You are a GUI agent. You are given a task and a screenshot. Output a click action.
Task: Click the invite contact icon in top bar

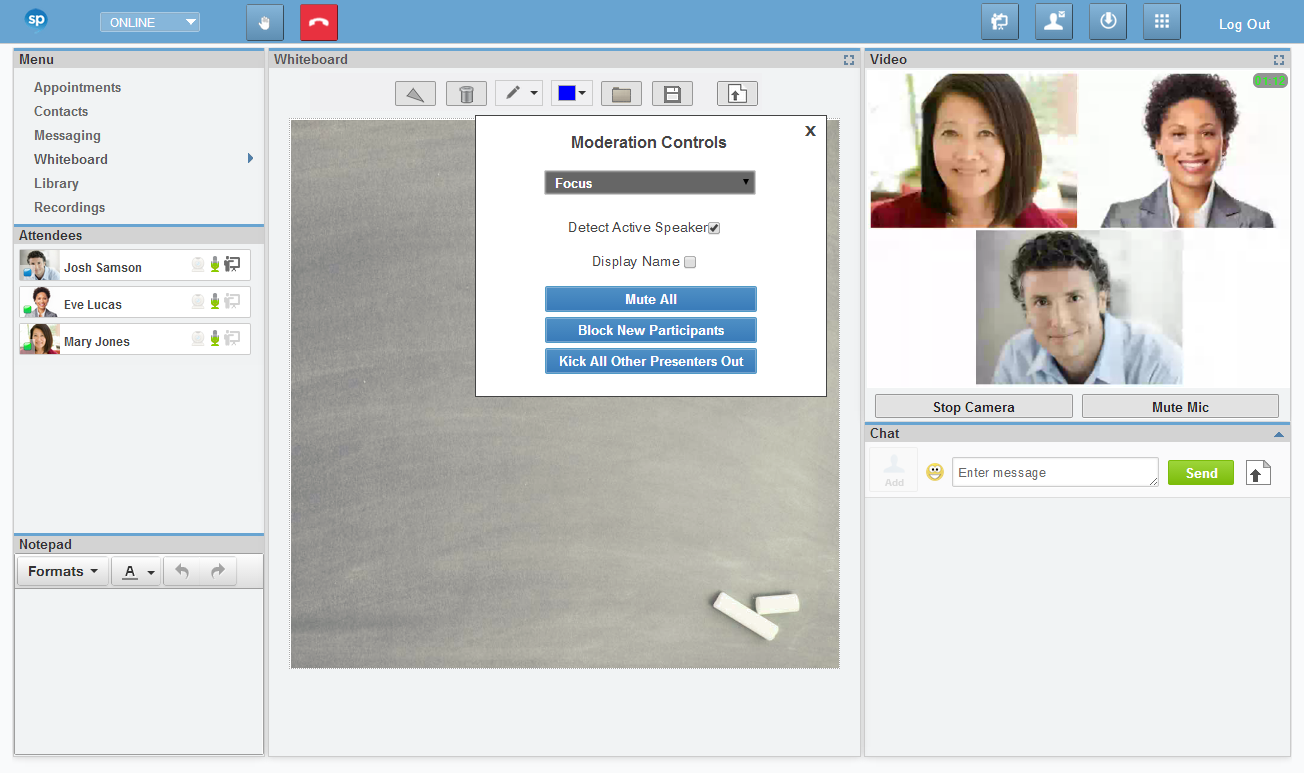(x=1054, y=22)
